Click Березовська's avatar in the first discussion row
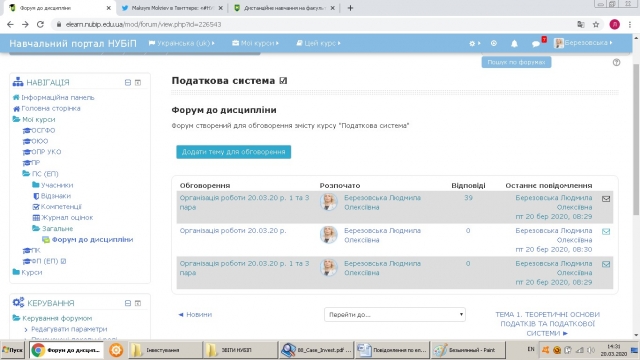 coord(329,202)
